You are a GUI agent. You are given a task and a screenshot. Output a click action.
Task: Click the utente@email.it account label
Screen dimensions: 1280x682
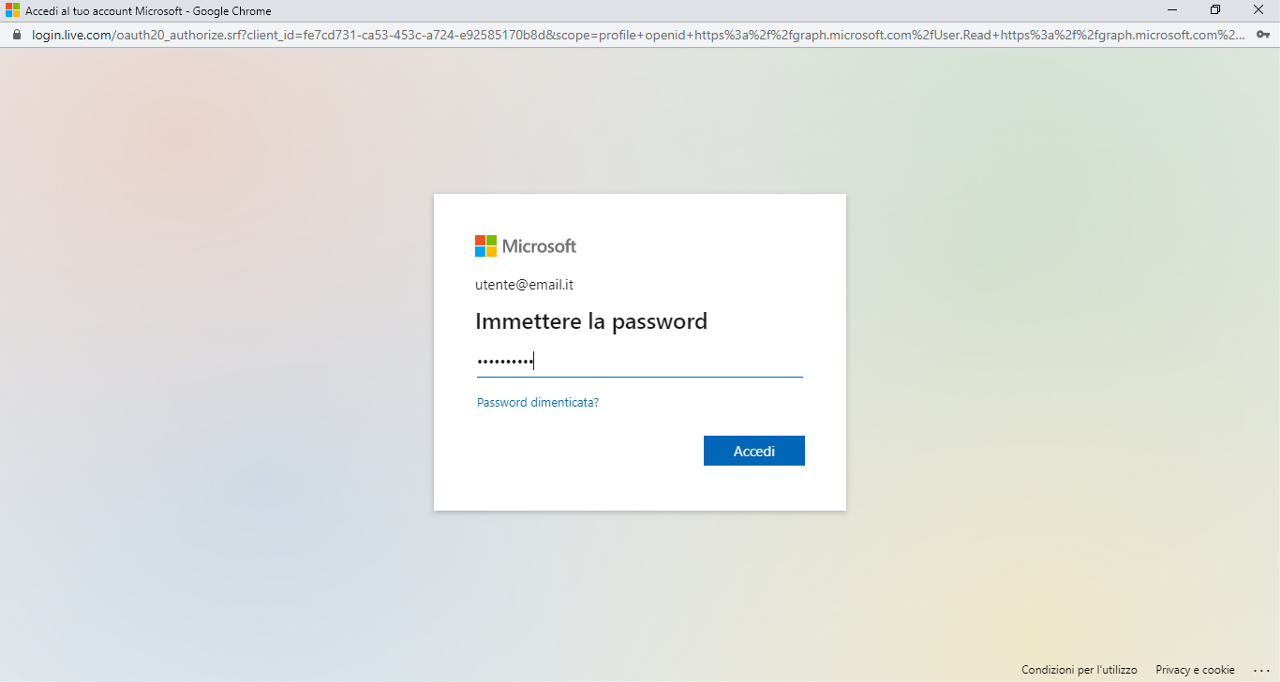point(524,285)
